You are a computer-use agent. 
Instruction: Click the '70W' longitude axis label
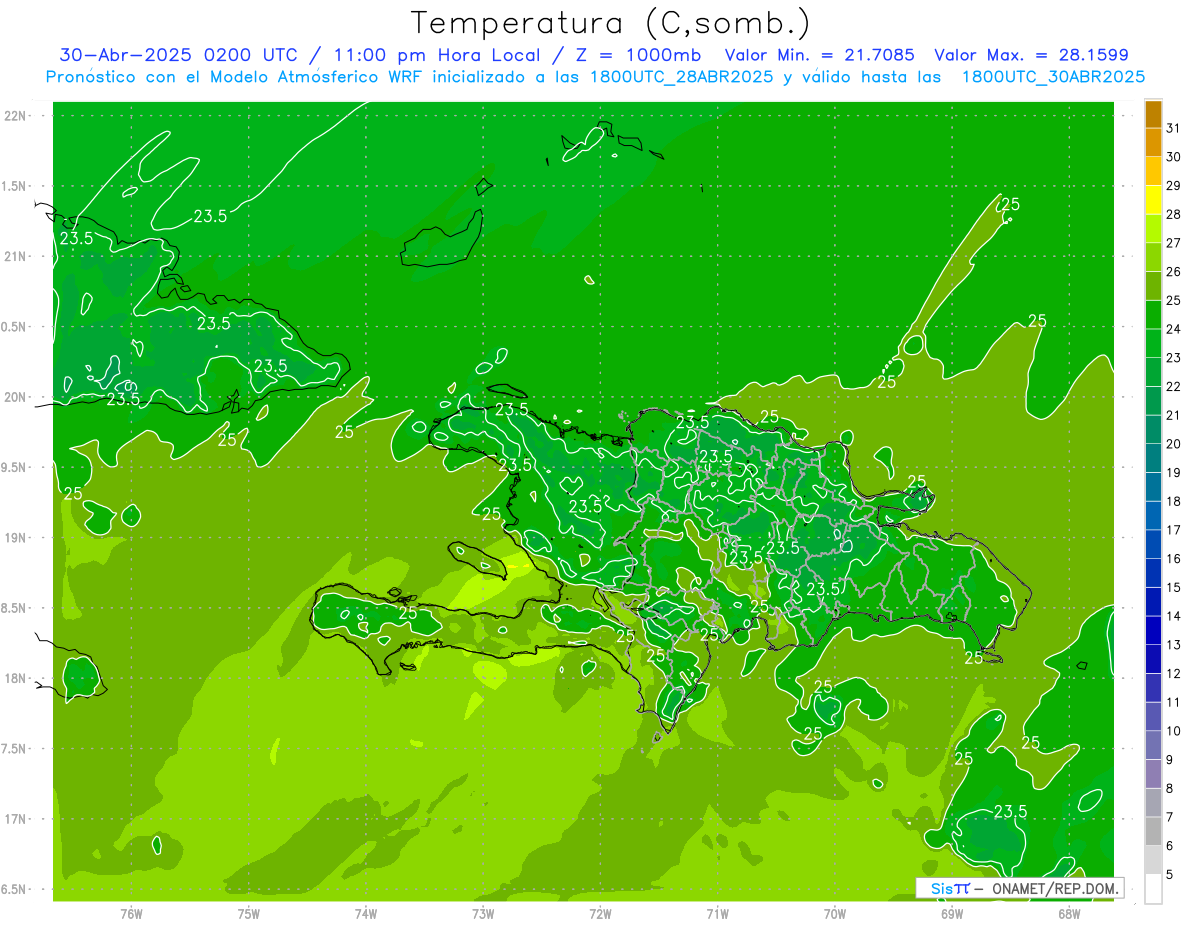point(834,913)
